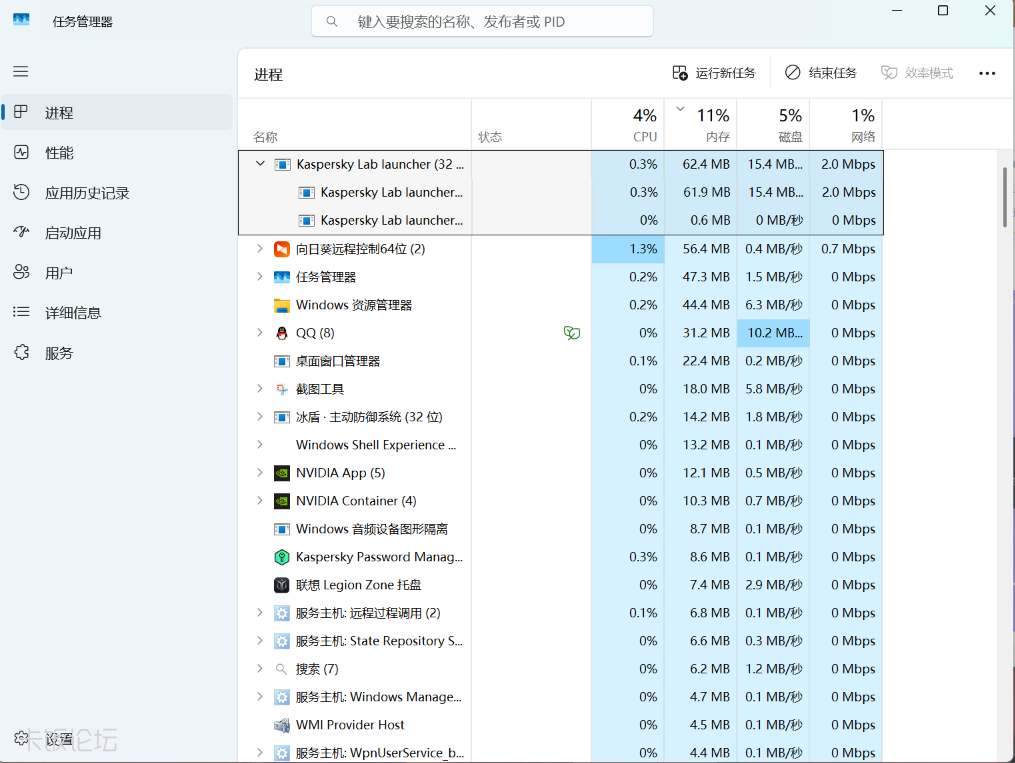This screenshot has height=763, width=1015.
Task: Expand the QQ (8) process group
Action: pos(260,333)
